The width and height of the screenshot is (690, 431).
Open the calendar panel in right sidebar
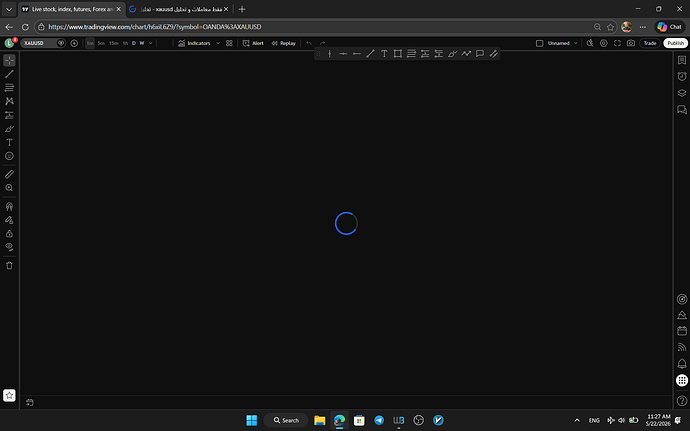coord(682,331)
